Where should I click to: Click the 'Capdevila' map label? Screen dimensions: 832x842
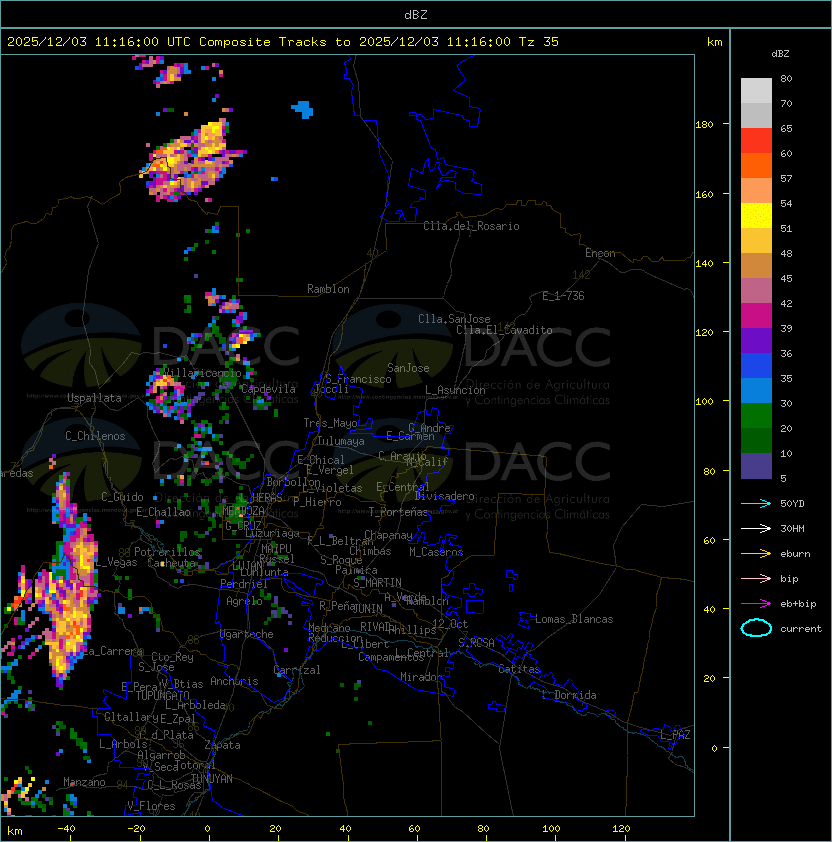click(268, 389)
